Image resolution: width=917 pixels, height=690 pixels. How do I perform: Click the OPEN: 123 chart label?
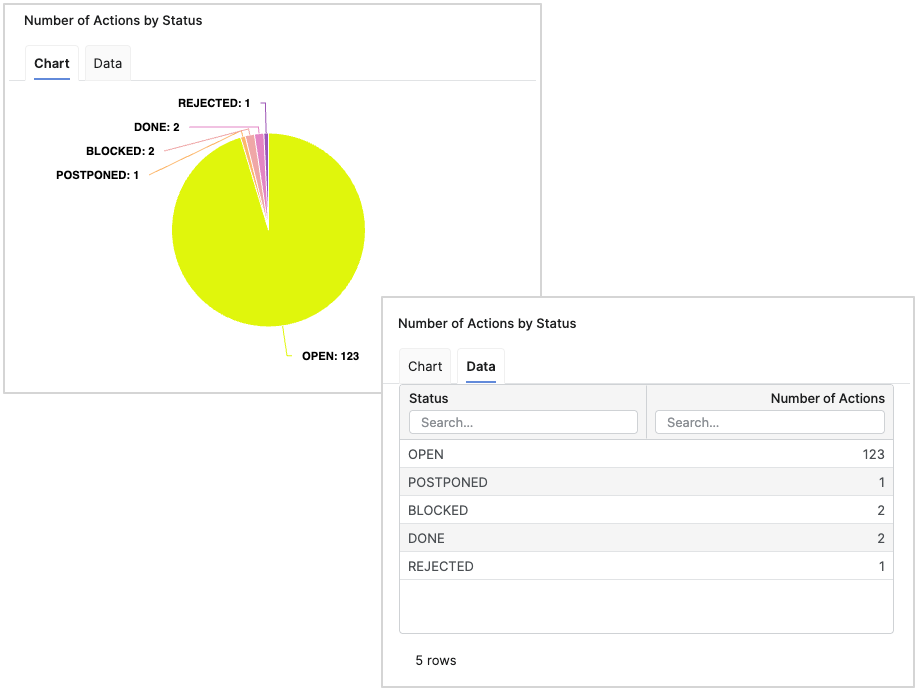(330, 355)
